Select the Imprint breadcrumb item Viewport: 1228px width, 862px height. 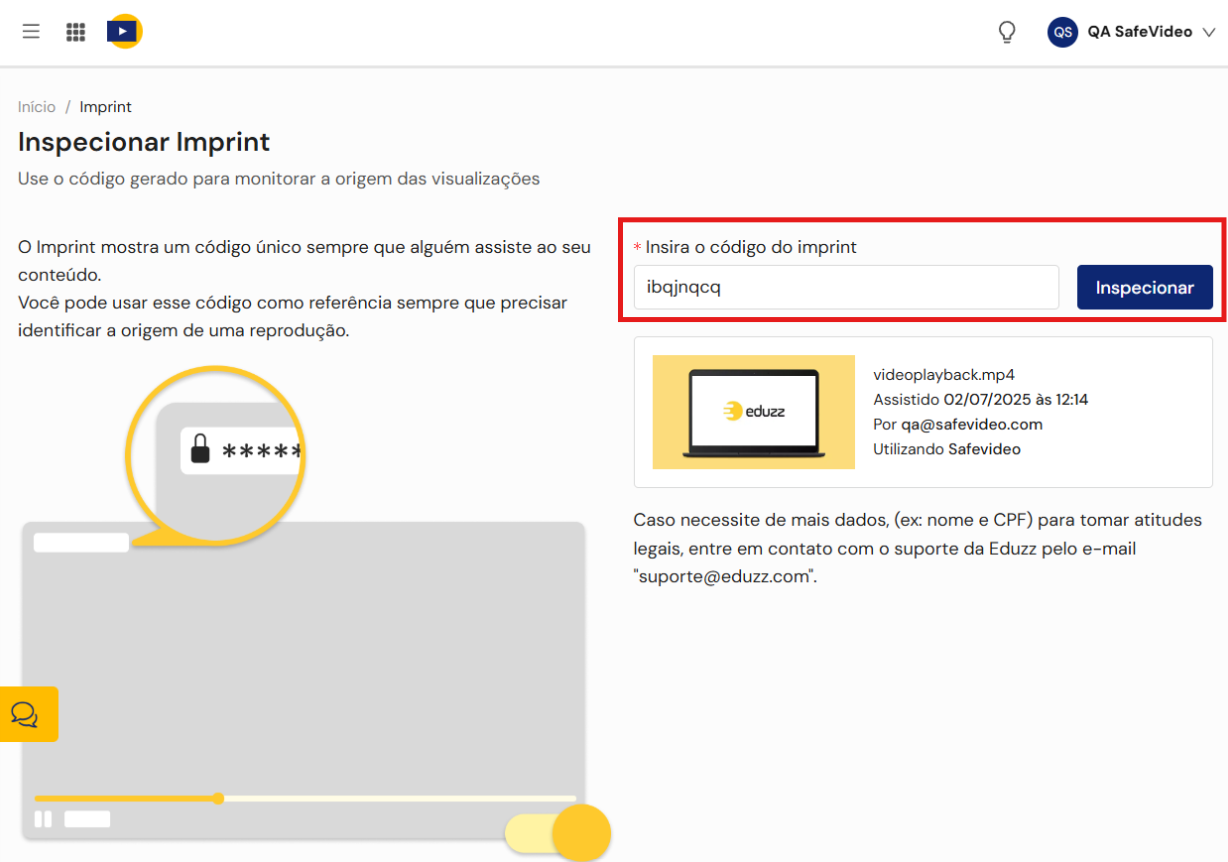106,107
